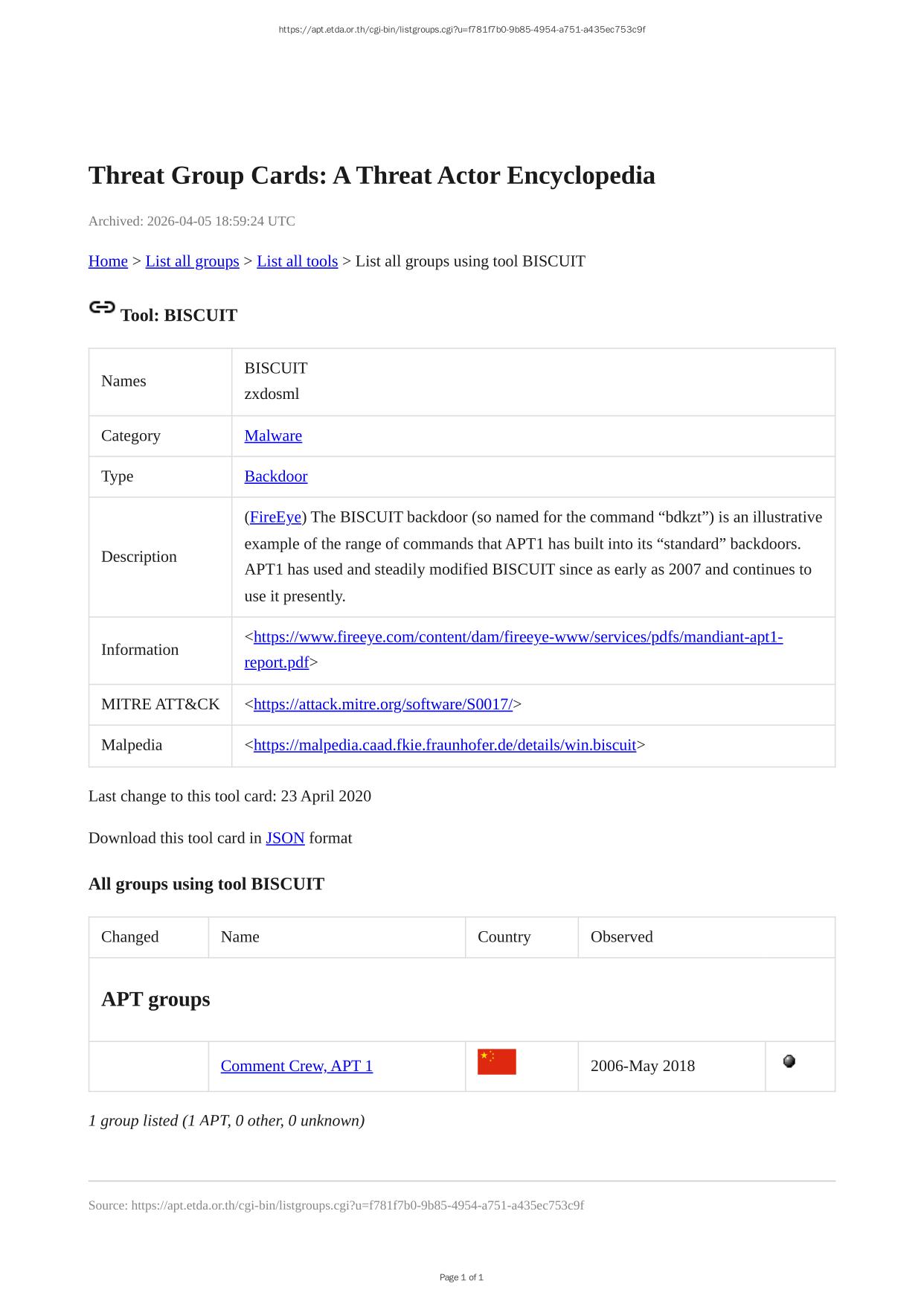
Task: Open the Malpedia win.biscuit link
Action: 444,745
